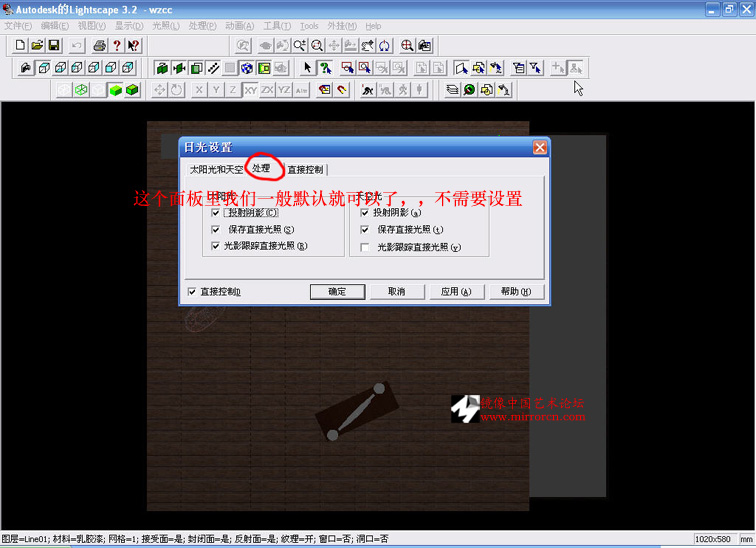Click the 帮助(H) button
Viewport: 756px width, 548px height.
516,292
